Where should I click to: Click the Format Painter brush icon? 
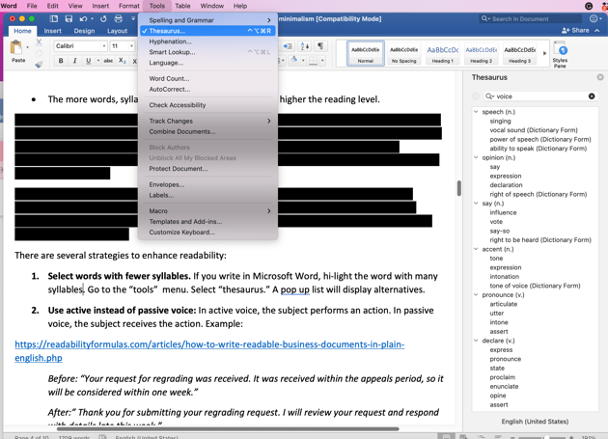click(x=39, y=64)
